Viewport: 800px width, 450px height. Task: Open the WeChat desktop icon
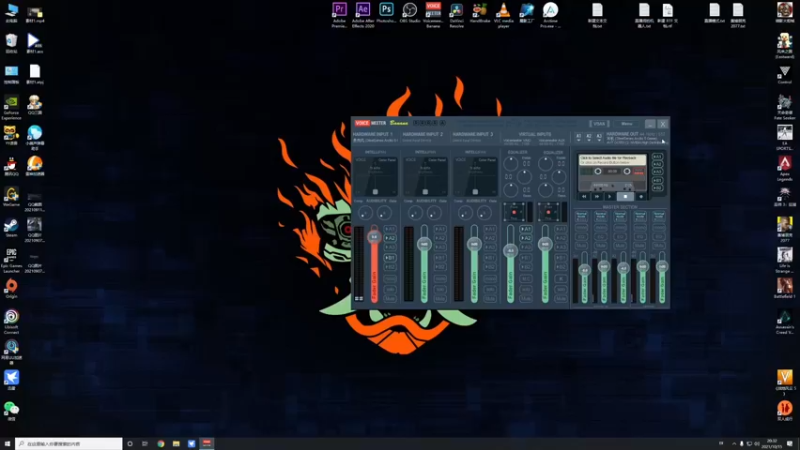11,411
